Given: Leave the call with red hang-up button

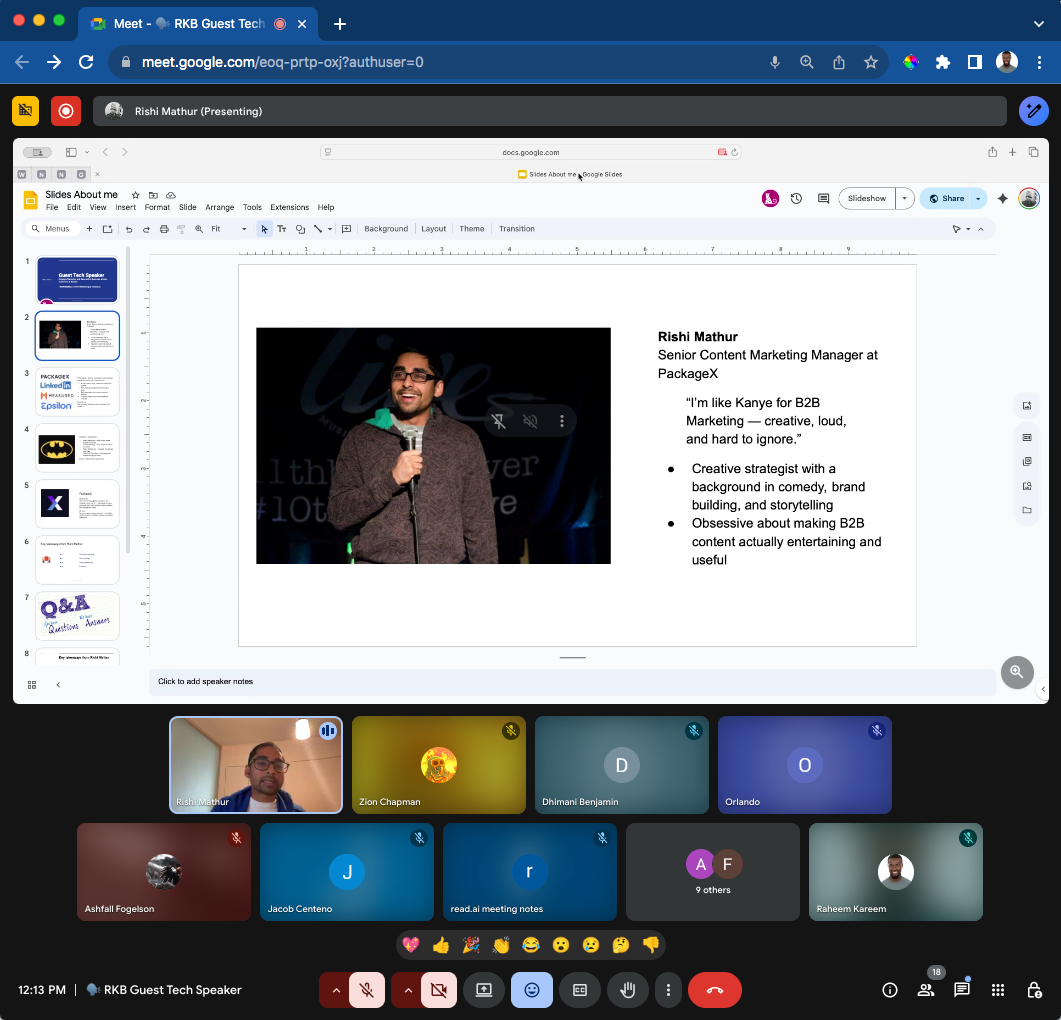Looking at the screenshot, I should coord(715,990).
